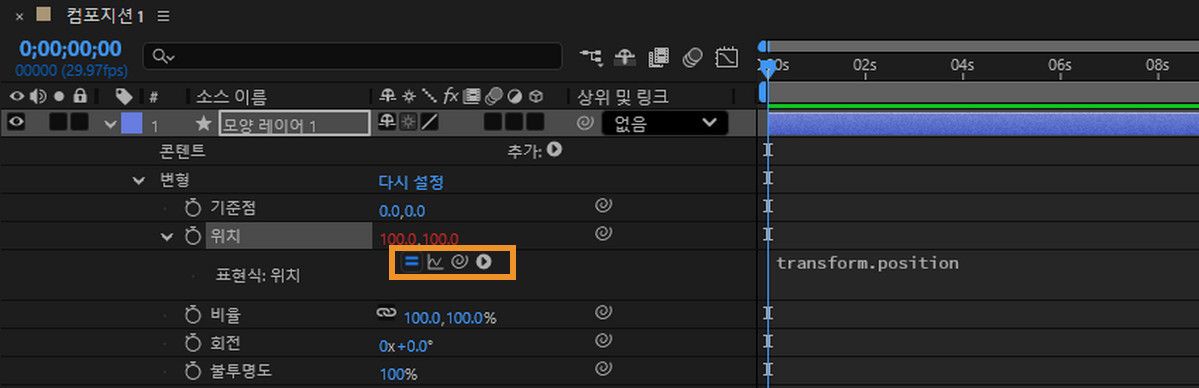Collapse the 모양 레이어 1 layer chevron
The width and height of the screenshot is (1199, 388).
[x=112, y=123]
